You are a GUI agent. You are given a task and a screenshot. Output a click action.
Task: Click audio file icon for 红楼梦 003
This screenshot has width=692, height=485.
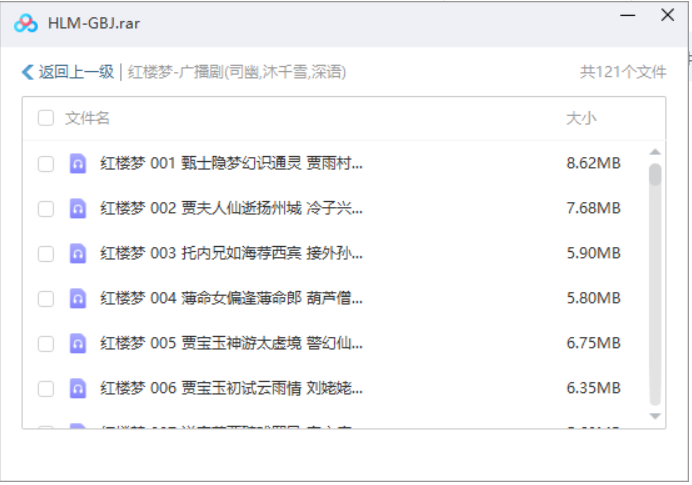(77, 254)
